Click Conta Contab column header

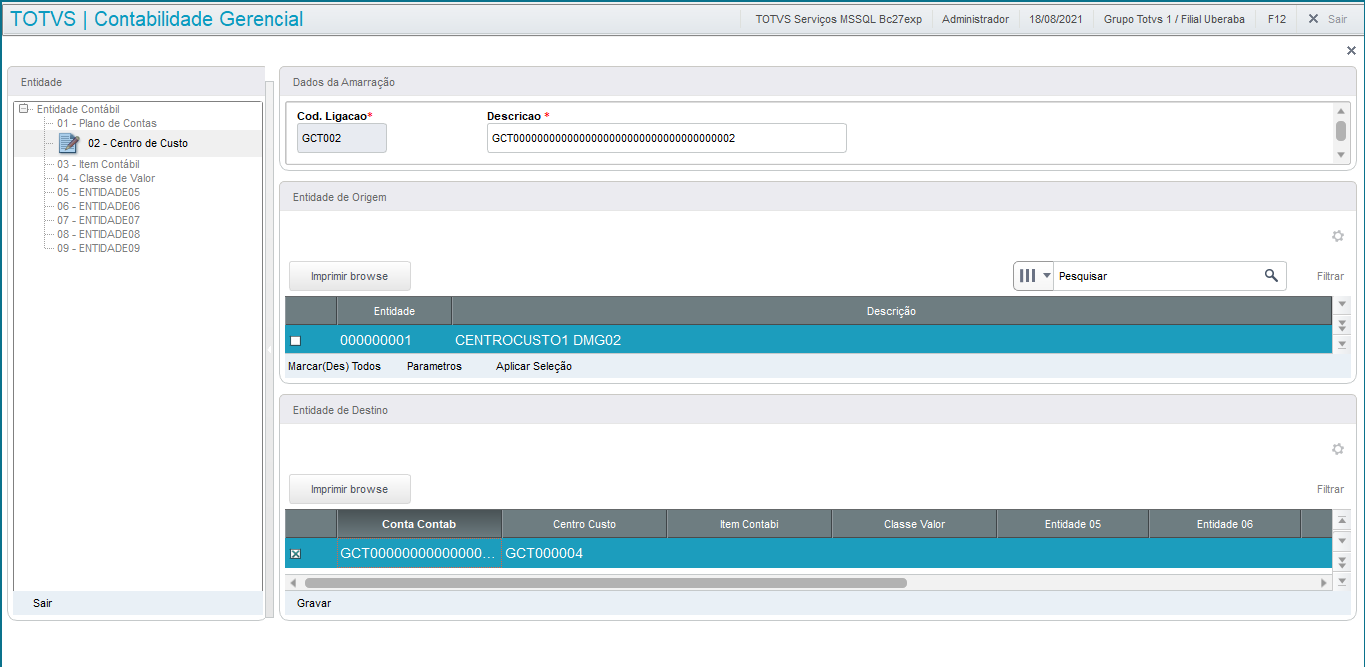tap(419, 524)
